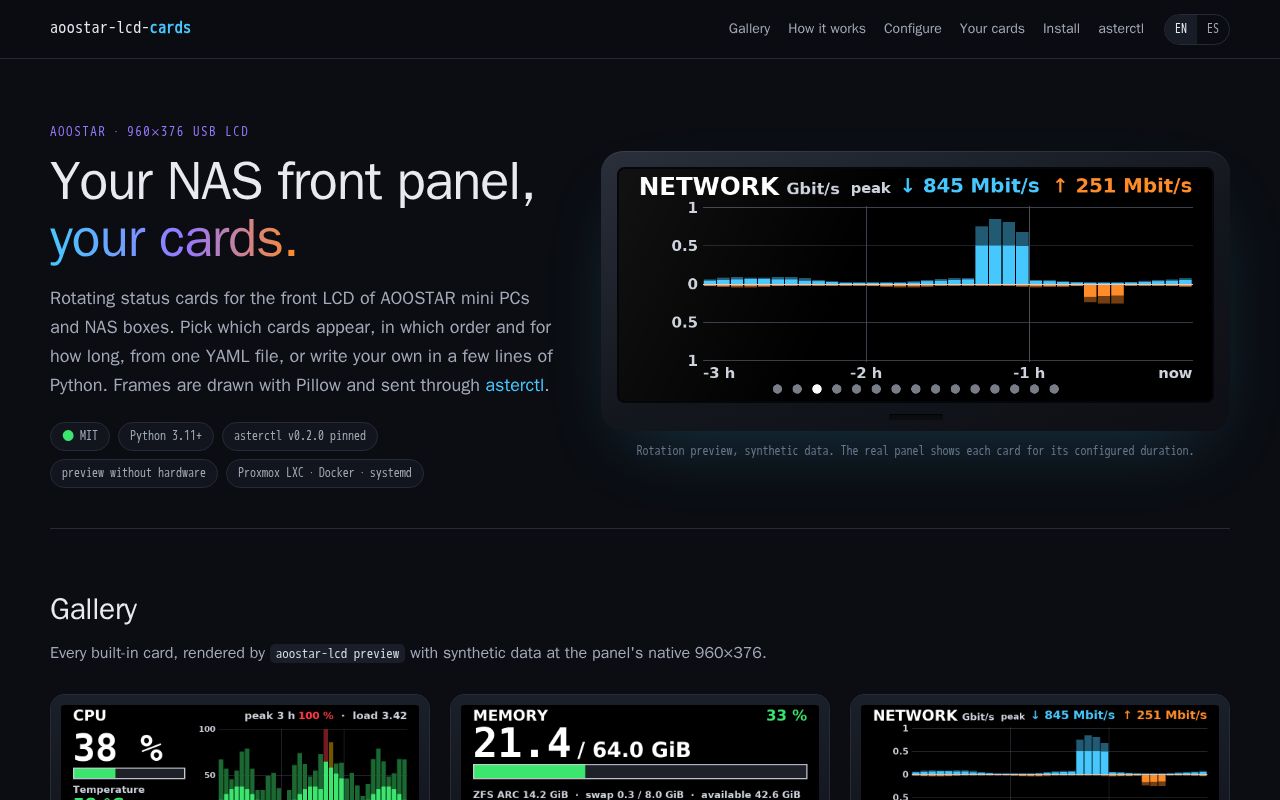Click the large NETWORK rotation preview panel
Image resolution: width=1280 pixels, height=800 pixels.
coord(915,285)
